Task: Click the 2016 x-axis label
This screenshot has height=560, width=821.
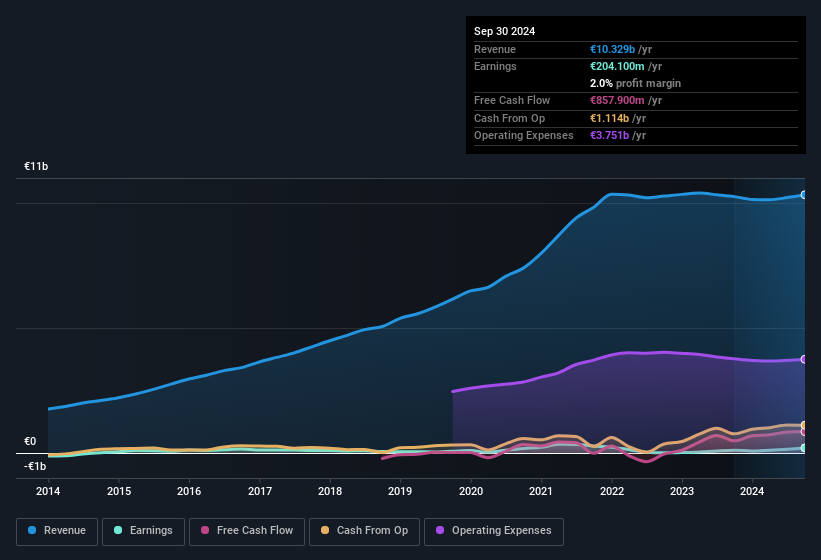Action: (x=189, y=491)
